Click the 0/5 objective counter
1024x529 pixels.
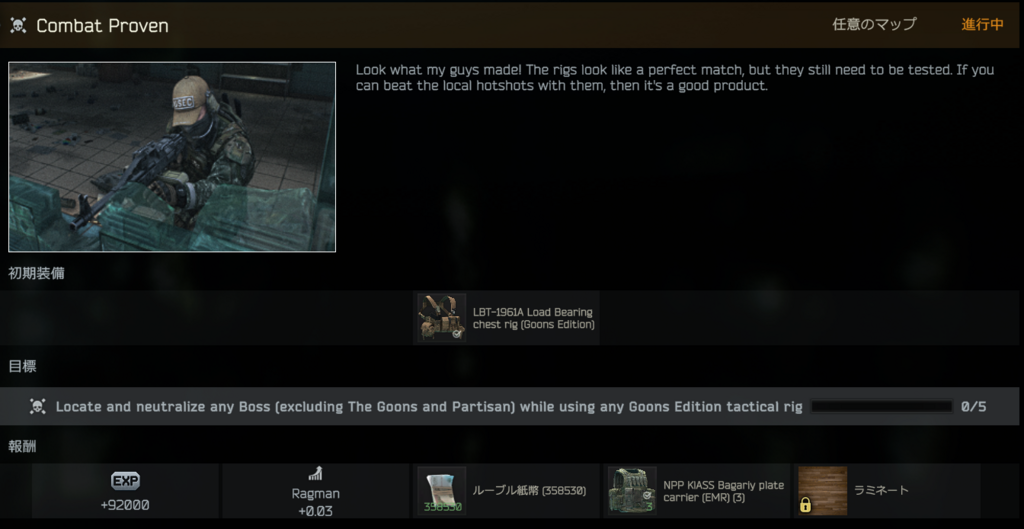click(973, 407)
